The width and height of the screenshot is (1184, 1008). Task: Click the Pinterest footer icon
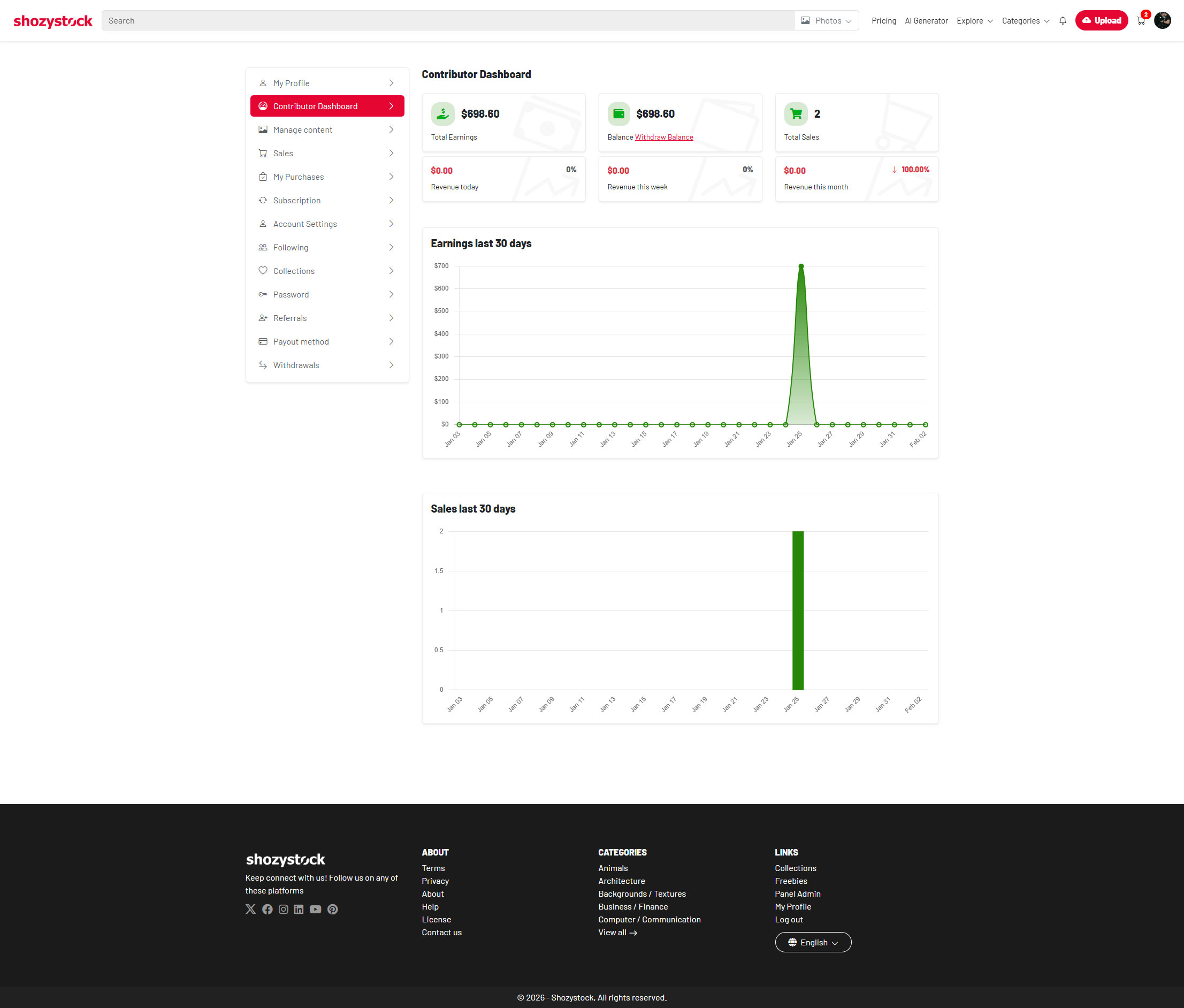(x=333, y=909)
